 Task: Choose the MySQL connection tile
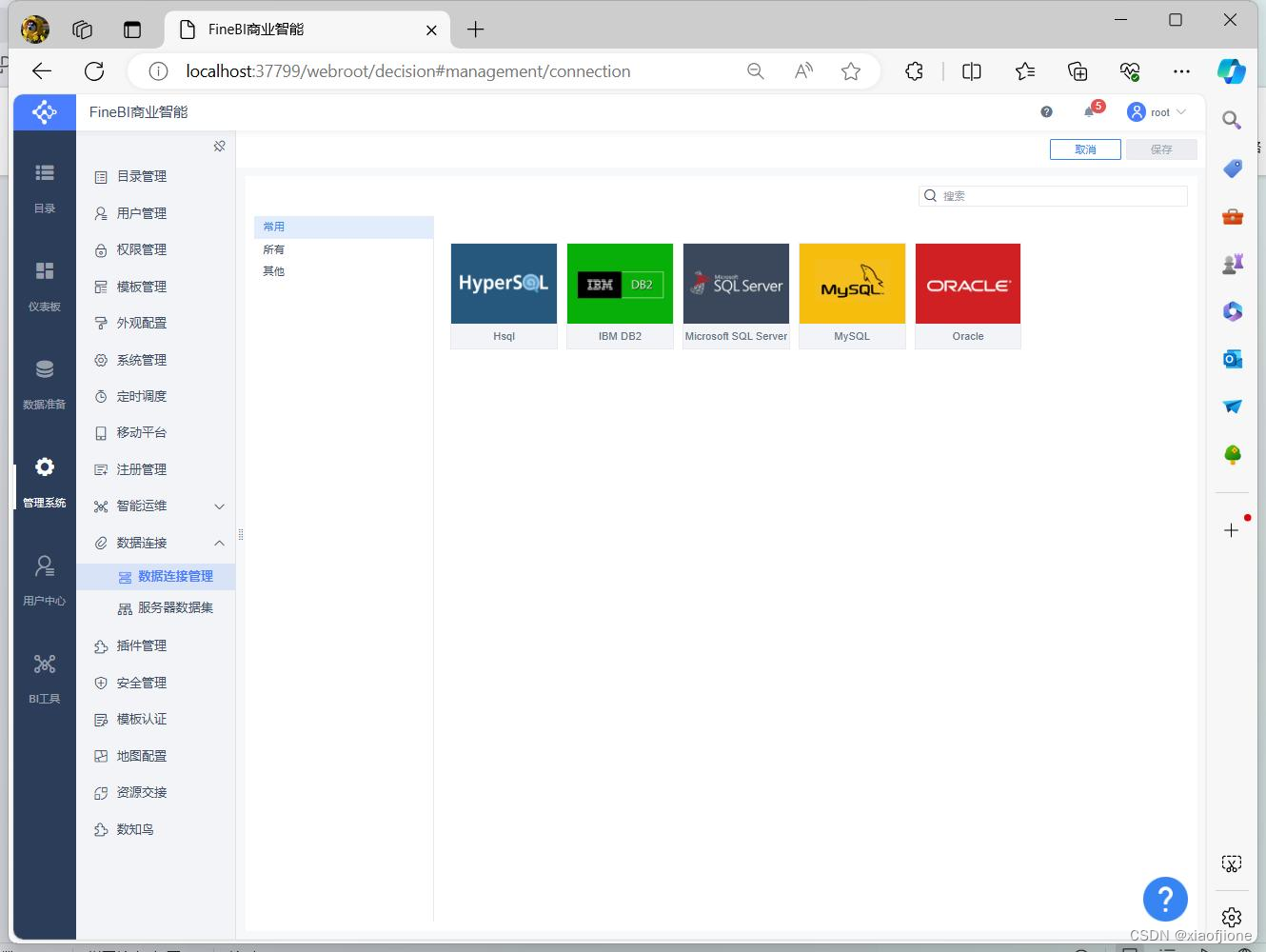[x=852, y=296]
